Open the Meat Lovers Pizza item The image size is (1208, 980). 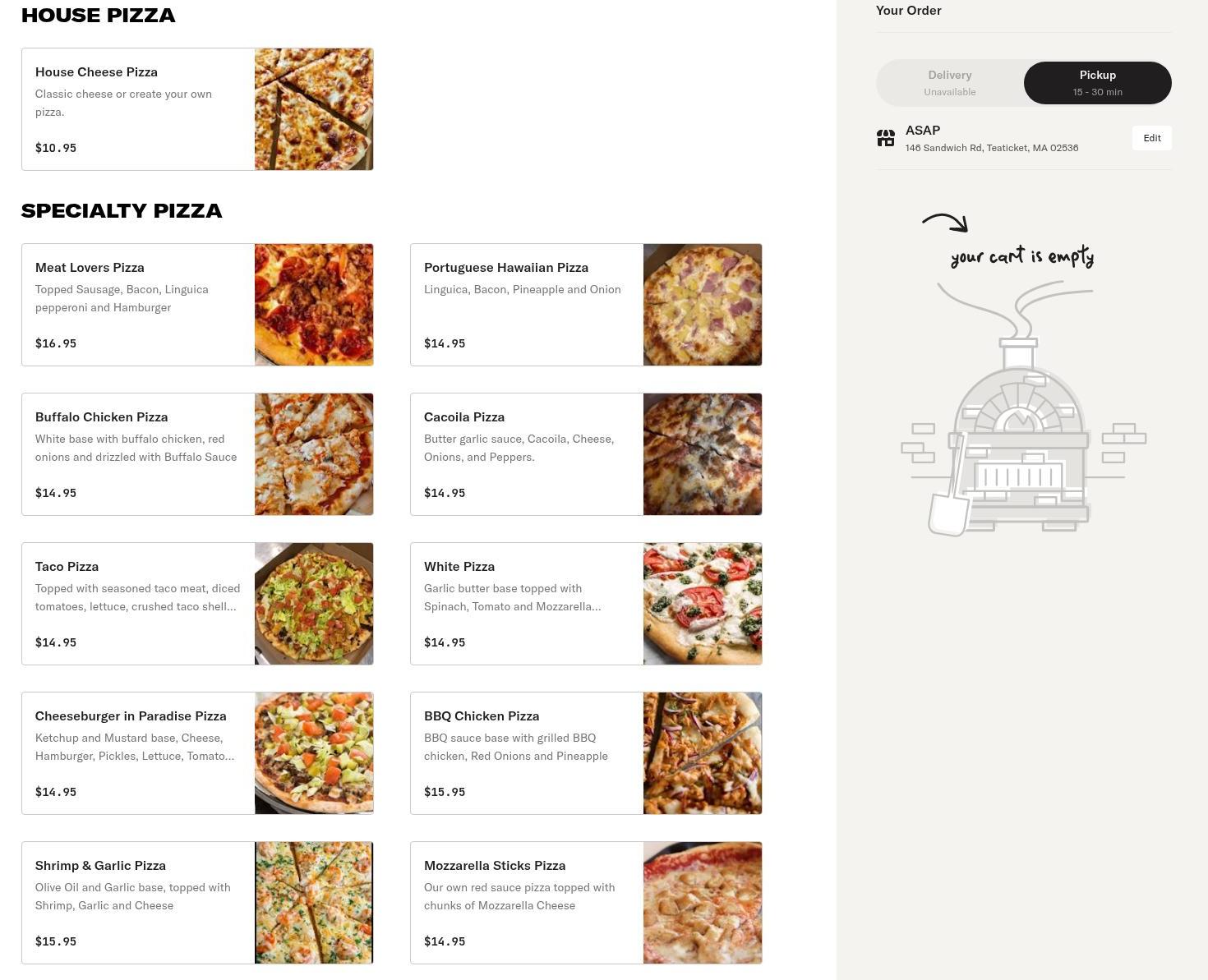point(197,305)
